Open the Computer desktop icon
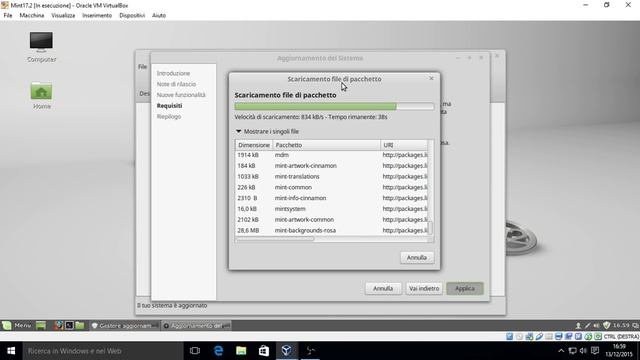 click(41, 47)
